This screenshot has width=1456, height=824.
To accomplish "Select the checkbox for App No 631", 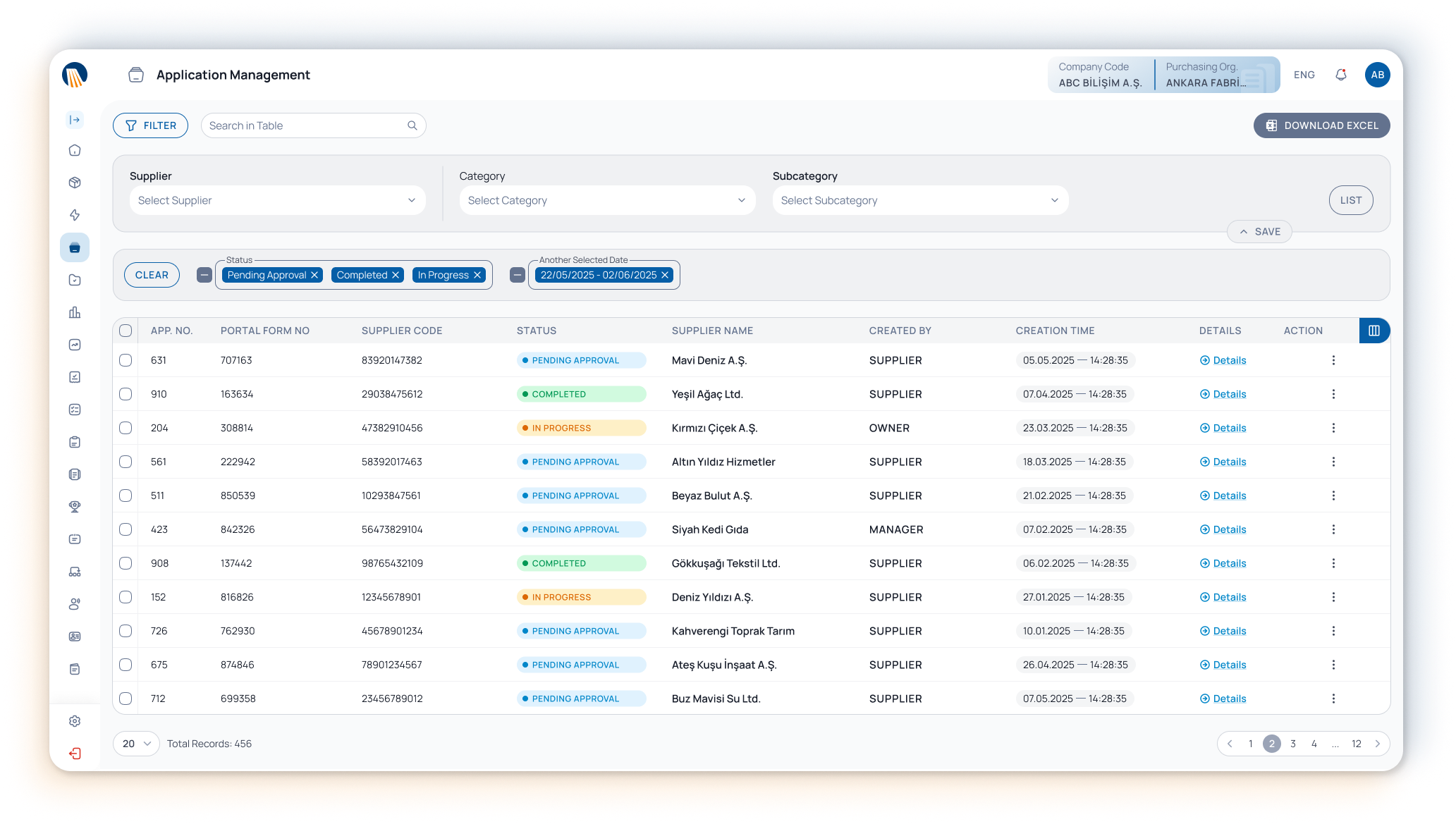I will point(126,360).
